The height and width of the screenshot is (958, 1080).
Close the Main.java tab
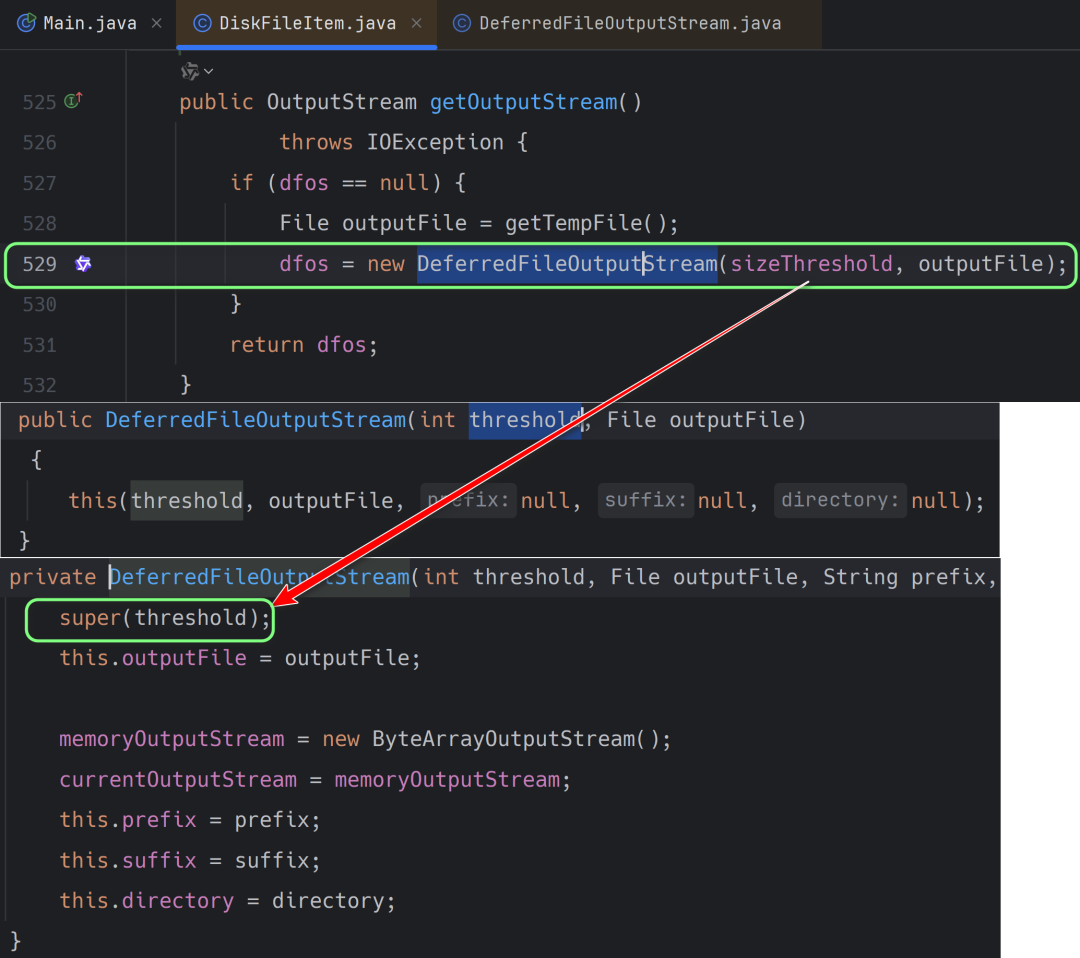pyautogui.click(x=156, y=23)
